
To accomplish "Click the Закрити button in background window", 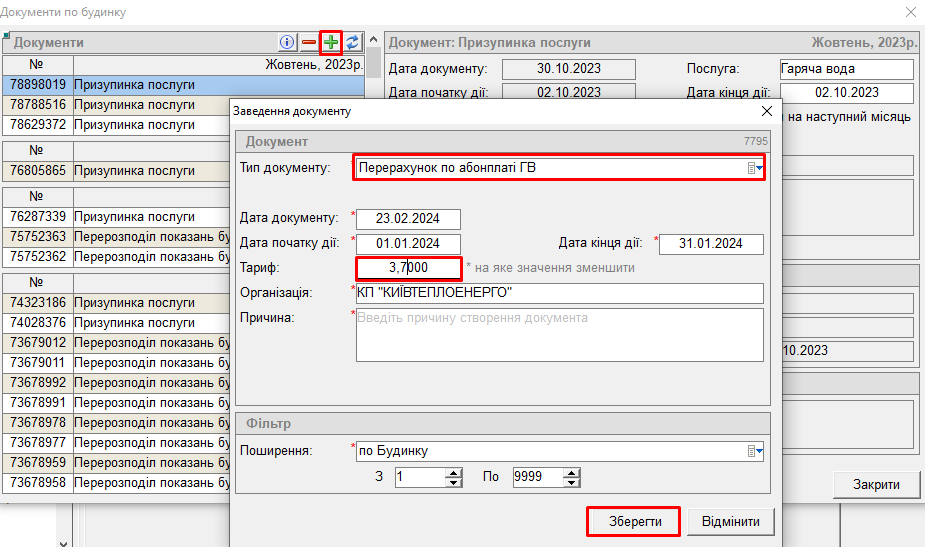I will pos(875,485).
